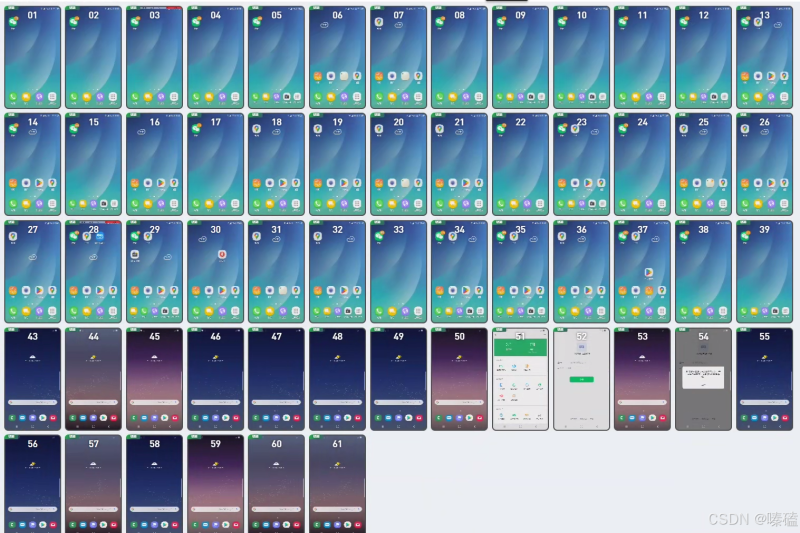The height and width of the screenshot is (533, 800).
Task: Tap the cloud widget on phone 16
Action: [141, 132]
